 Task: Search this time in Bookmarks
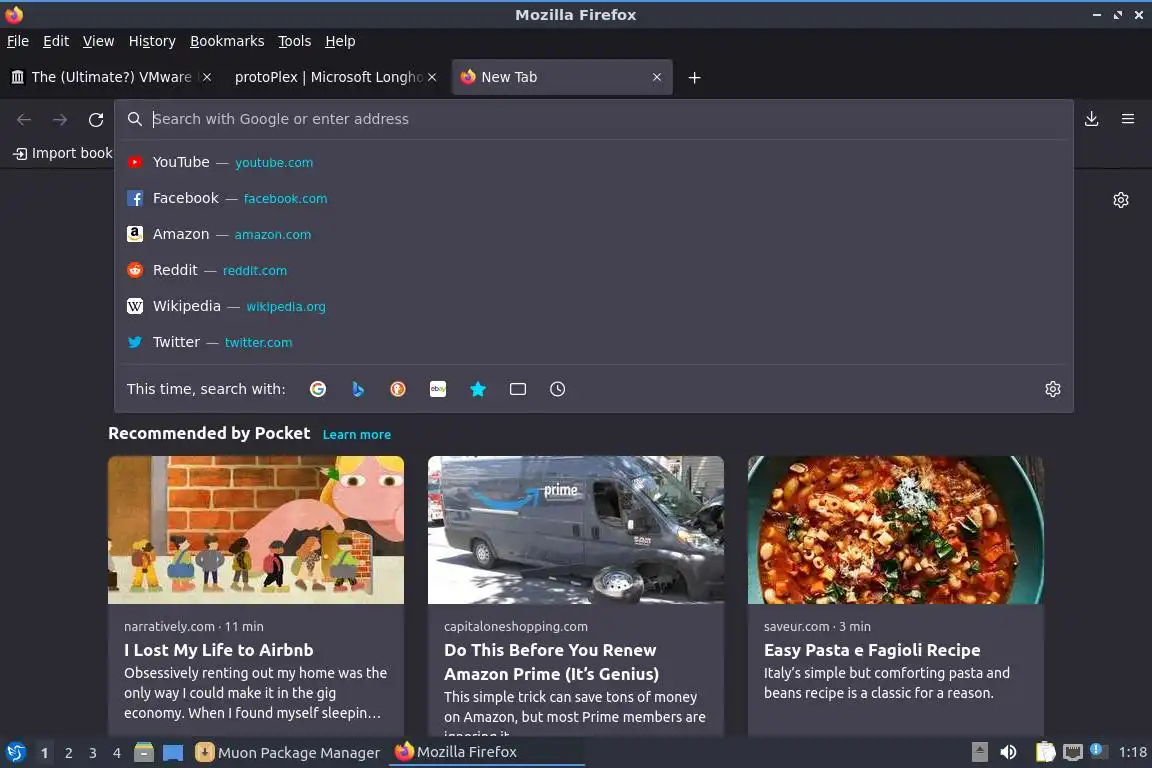pos(478,389)
